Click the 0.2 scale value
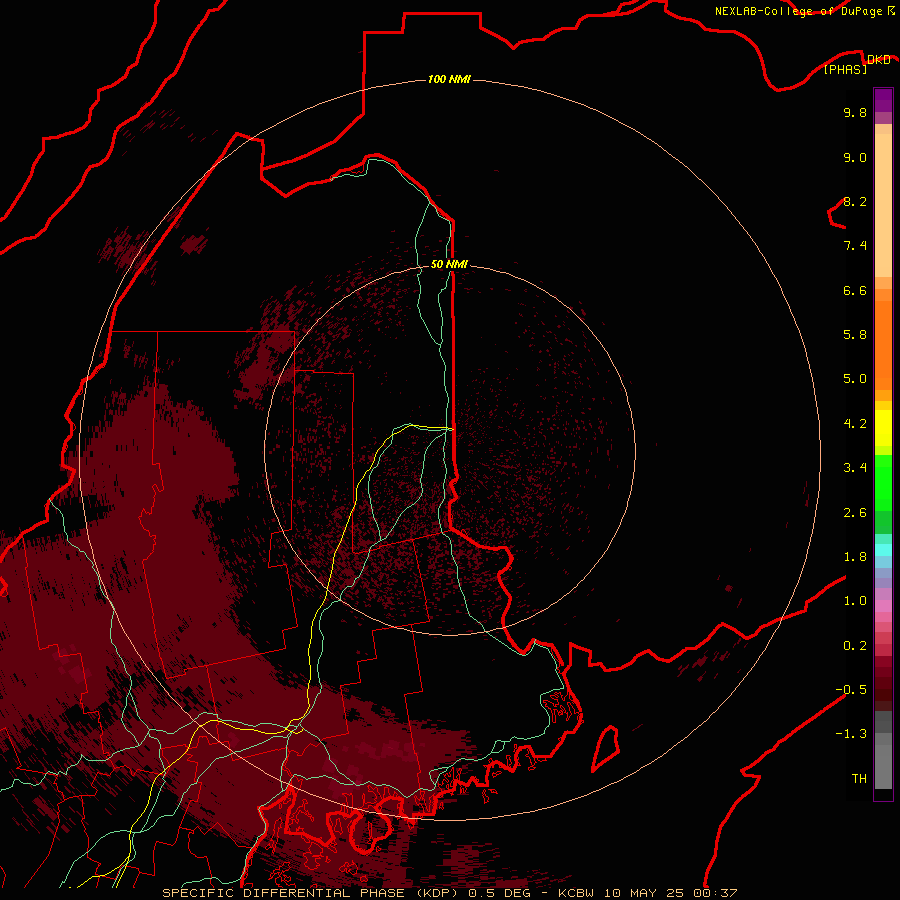900x900 pixels. 855,646
